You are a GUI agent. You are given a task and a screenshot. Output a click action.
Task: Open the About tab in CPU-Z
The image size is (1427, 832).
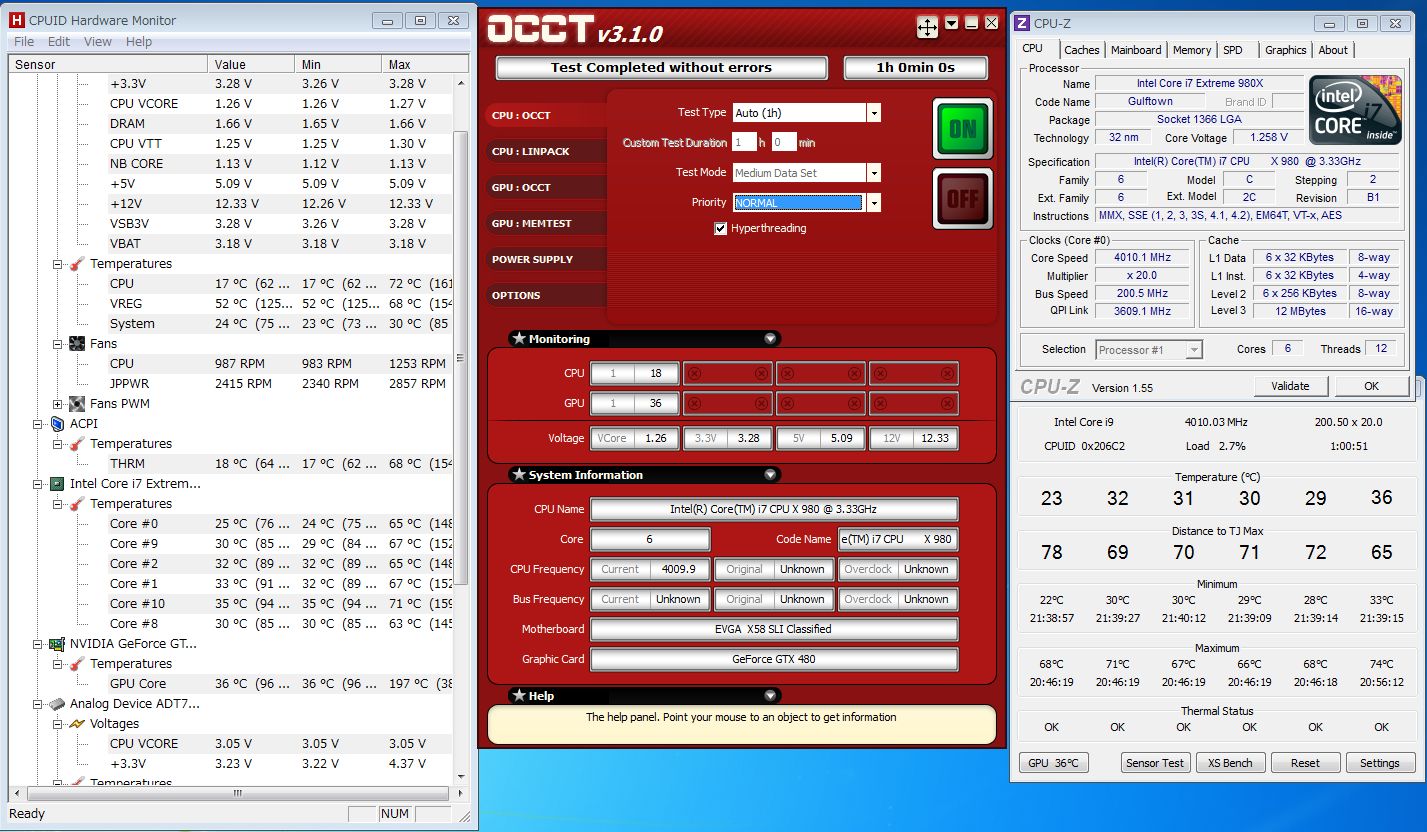click(x=1333, y=50)
